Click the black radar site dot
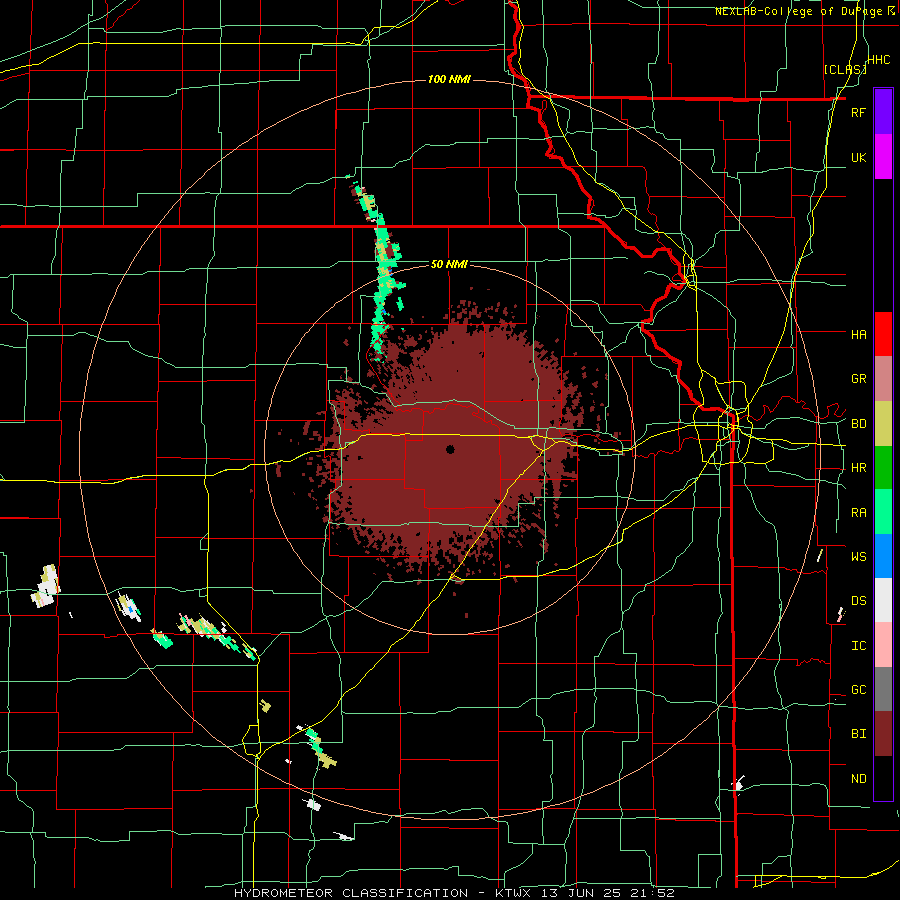 (x=450, y=449)
